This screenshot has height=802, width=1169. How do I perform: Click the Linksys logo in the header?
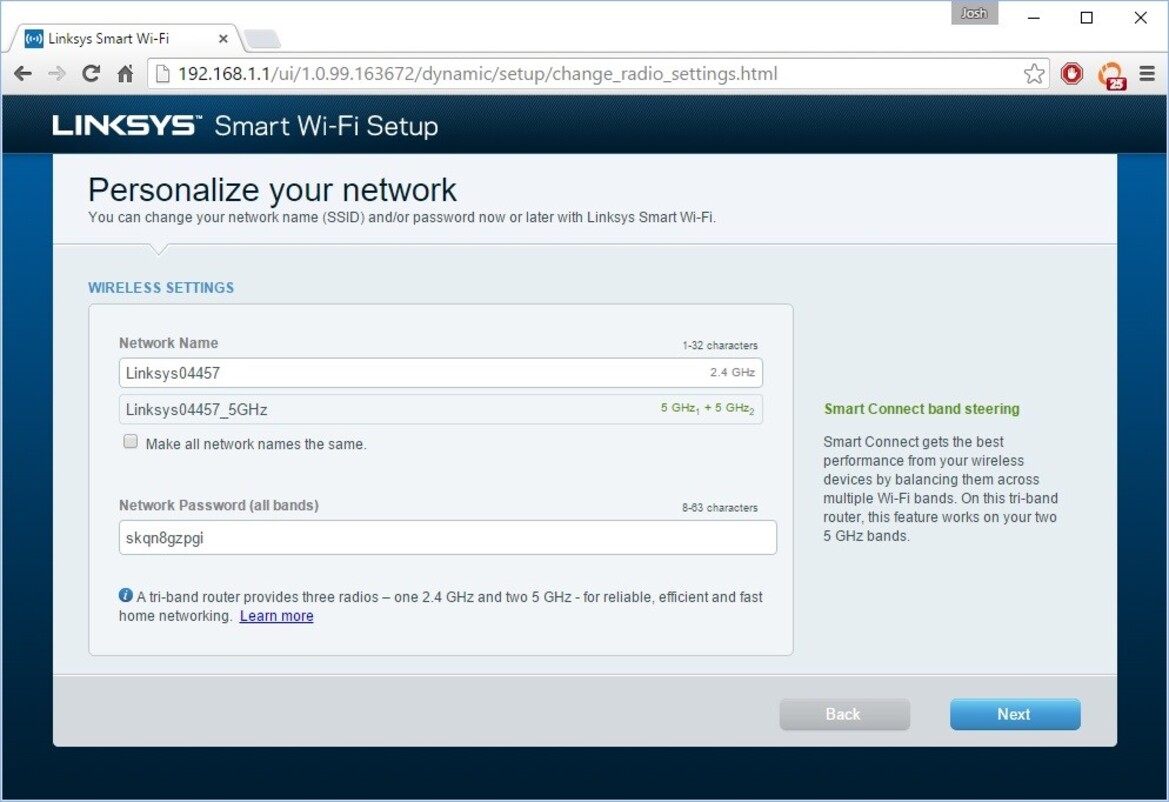pos(127,124)
